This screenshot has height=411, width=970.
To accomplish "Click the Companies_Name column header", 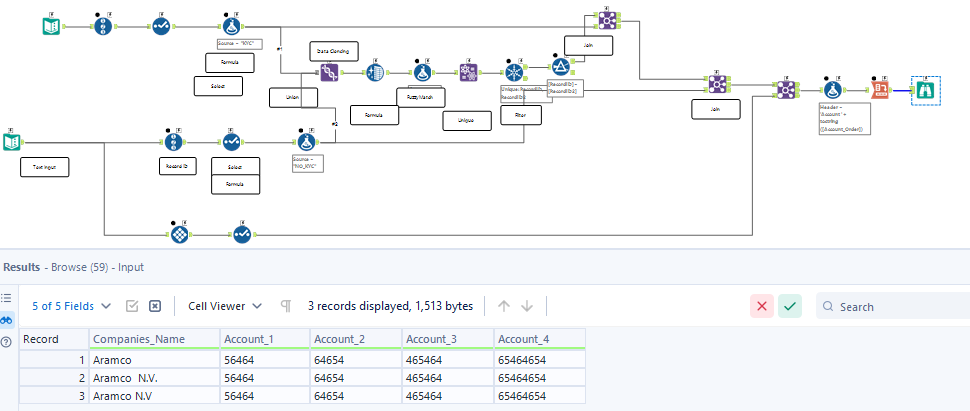I will (155, 339).
